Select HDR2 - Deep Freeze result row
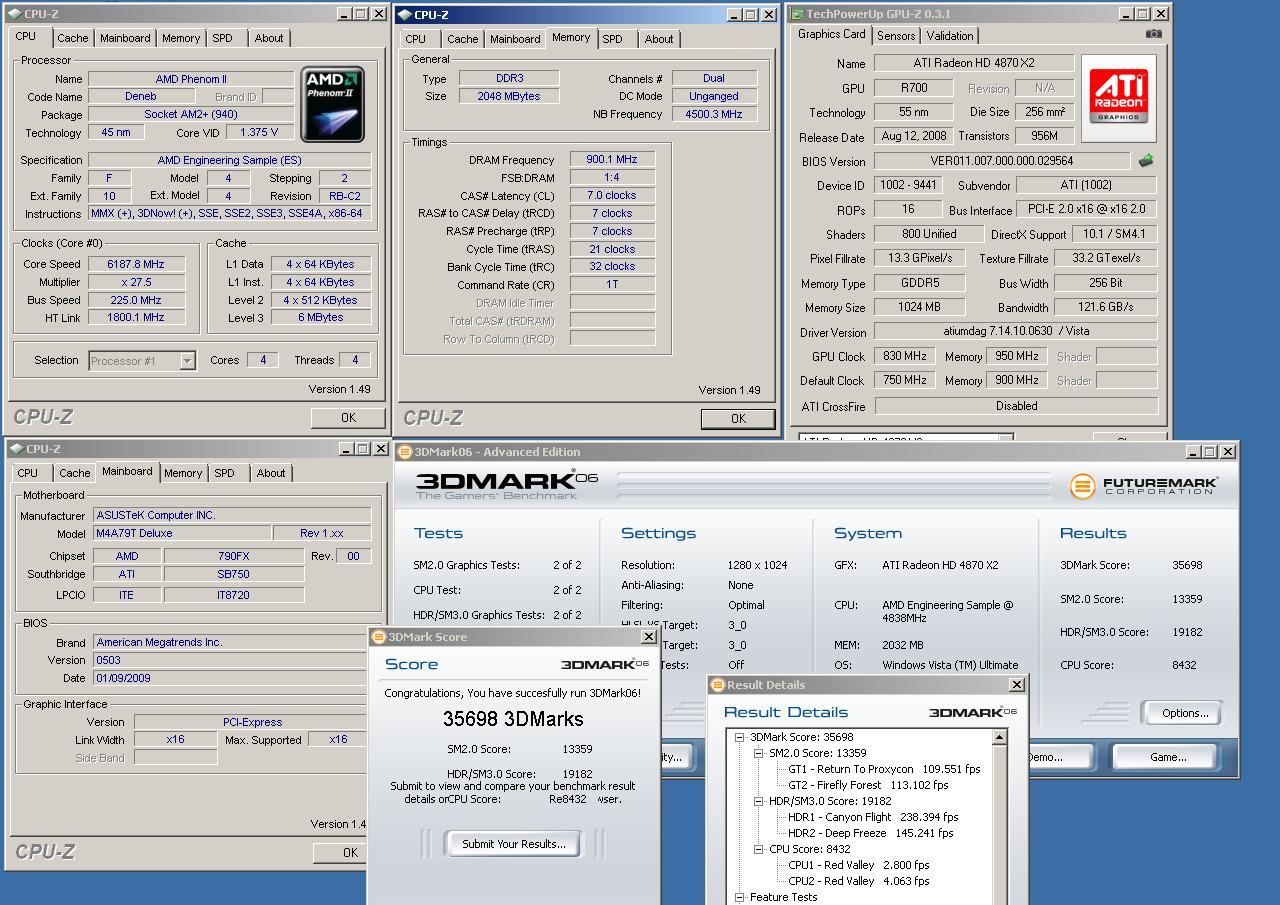This screenshot has width=1280, height=905. tap(870, 833)
